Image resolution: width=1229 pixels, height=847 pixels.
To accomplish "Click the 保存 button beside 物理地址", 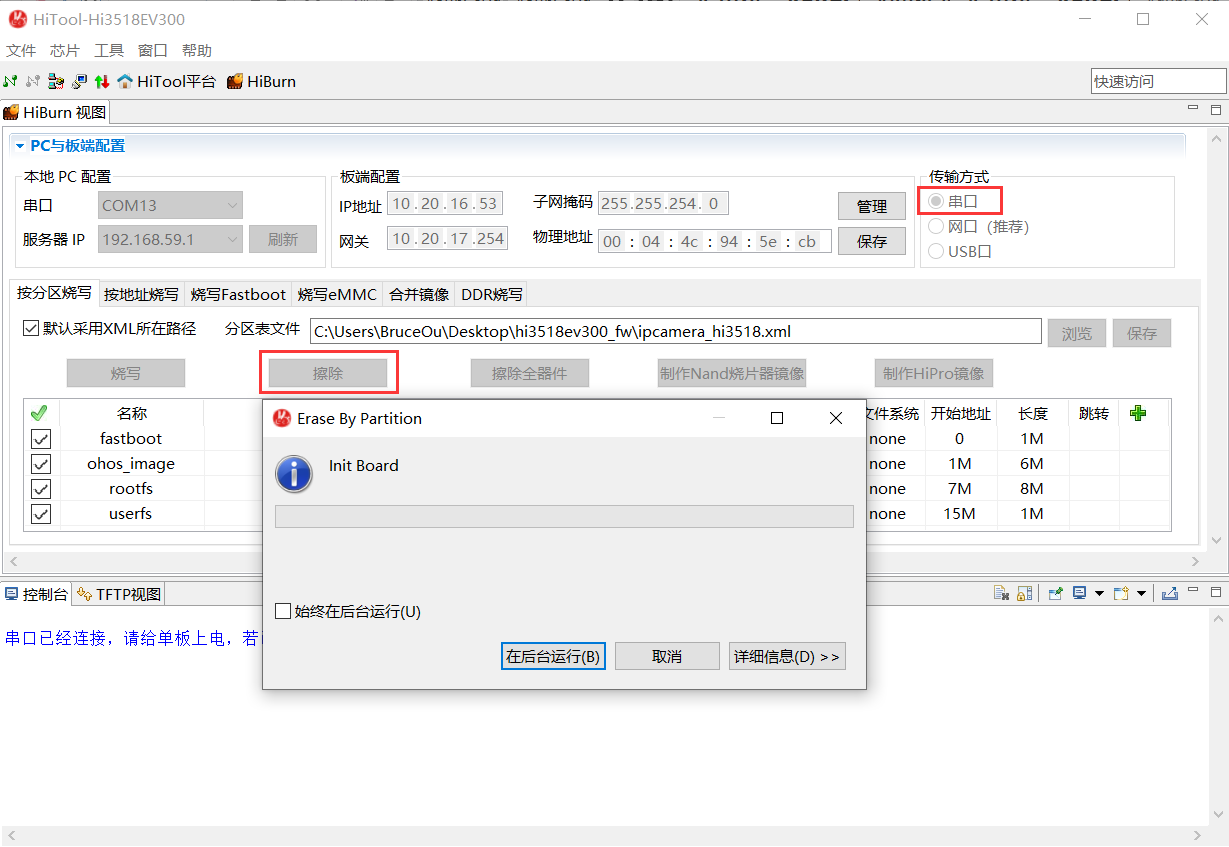I will 872,241.
